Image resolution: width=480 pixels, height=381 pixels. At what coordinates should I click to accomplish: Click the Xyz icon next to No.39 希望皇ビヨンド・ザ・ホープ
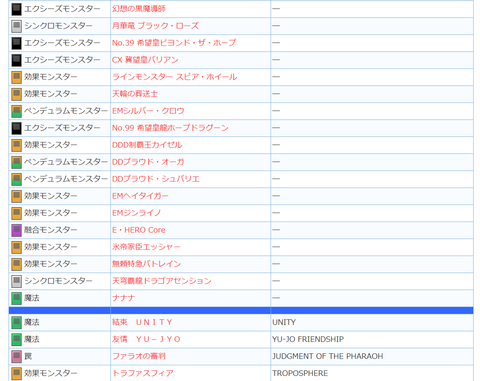coord(16,43)
